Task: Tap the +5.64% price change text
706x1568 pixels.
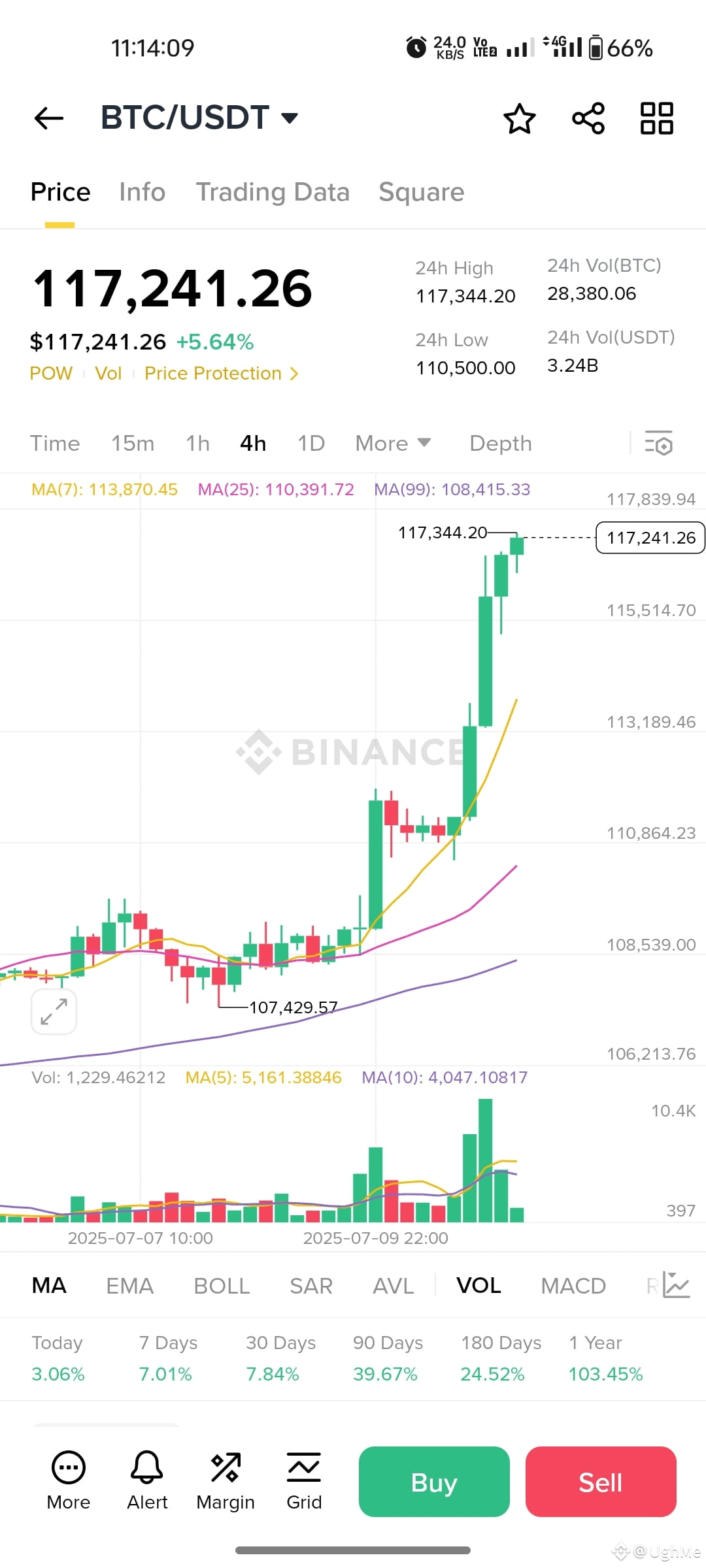Action: [215, 342]
